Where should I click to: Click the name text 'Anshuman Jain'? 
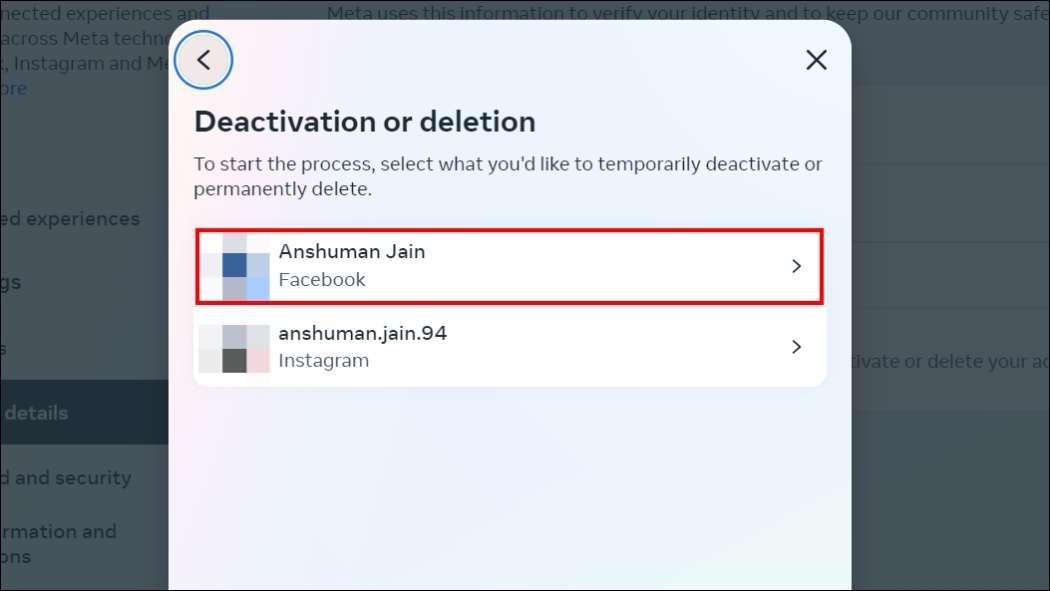(351, 251)
